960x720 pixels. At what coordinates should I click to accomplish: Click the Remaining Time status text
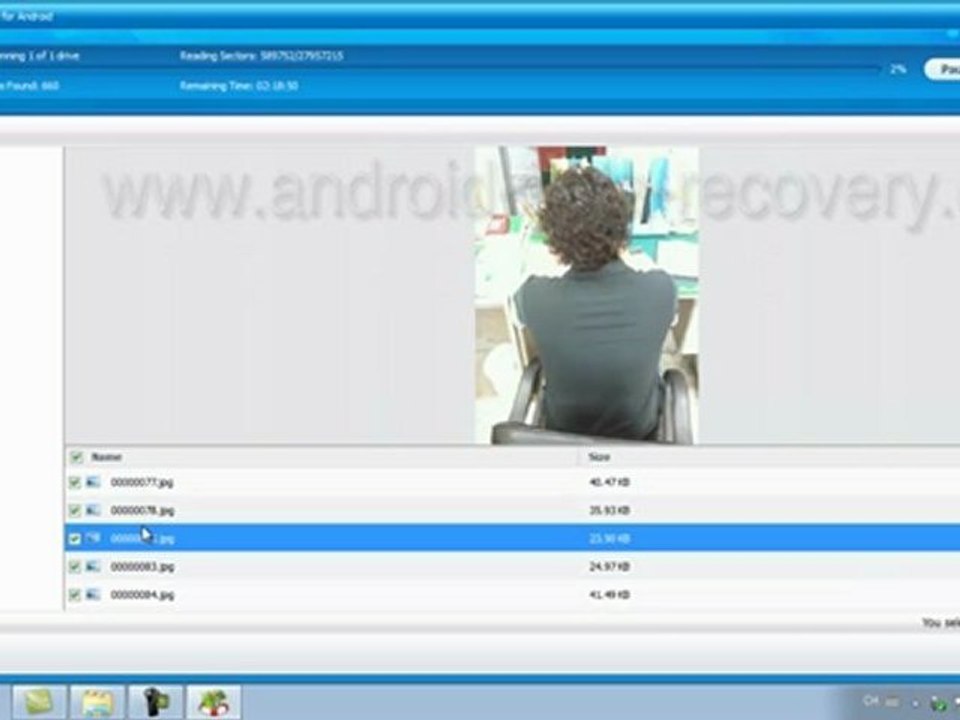(239, 86)
